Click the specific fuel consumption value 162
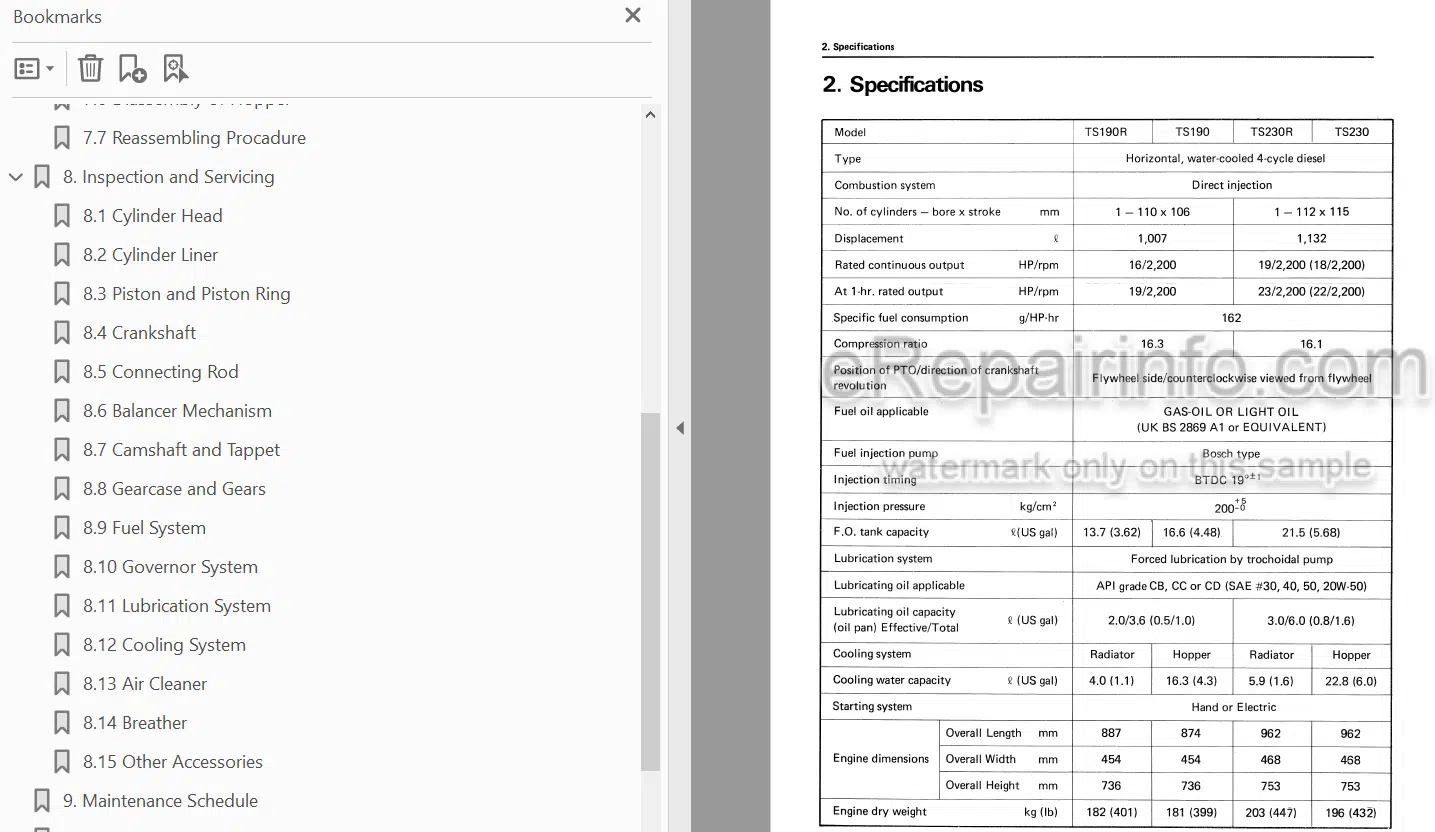The height and width of the screenshot is (832, 1435). 1231,318
